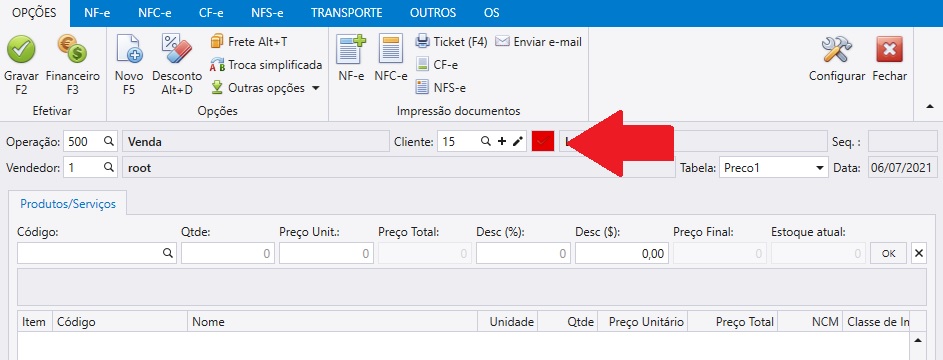This screenshot has height=360, width=943.
Task: Open TRANSPORTE ribbon tab
Action: 346,13
